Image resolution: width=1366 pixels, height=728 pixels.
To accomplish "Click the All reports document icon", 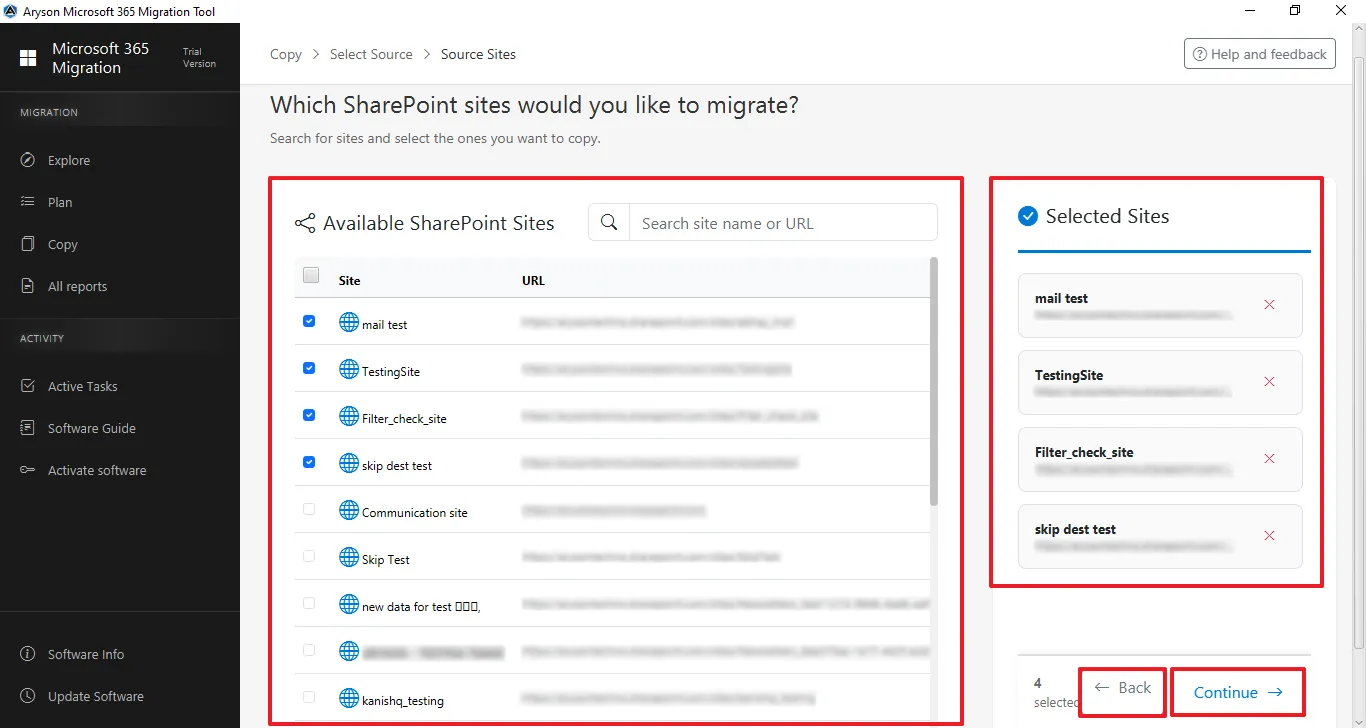I will pyautogui.click(x=28, y=286).
